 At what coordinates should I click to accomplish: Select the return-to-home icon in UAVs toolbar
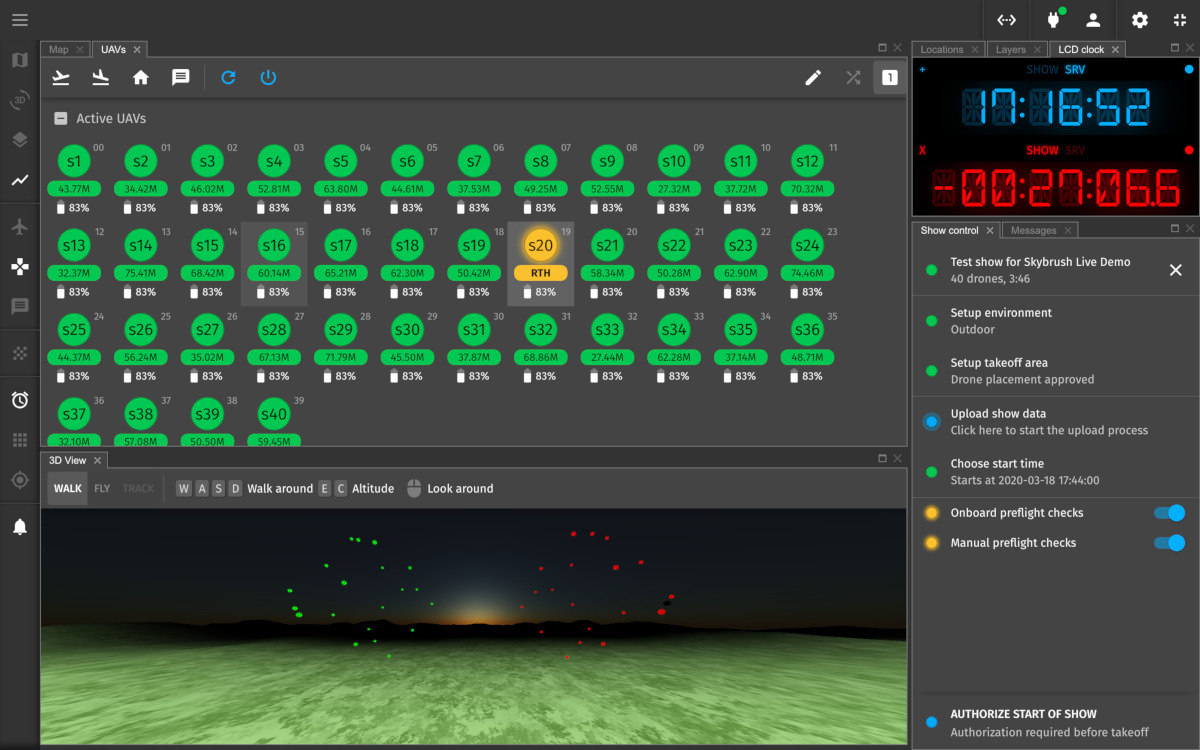(140, 77)
